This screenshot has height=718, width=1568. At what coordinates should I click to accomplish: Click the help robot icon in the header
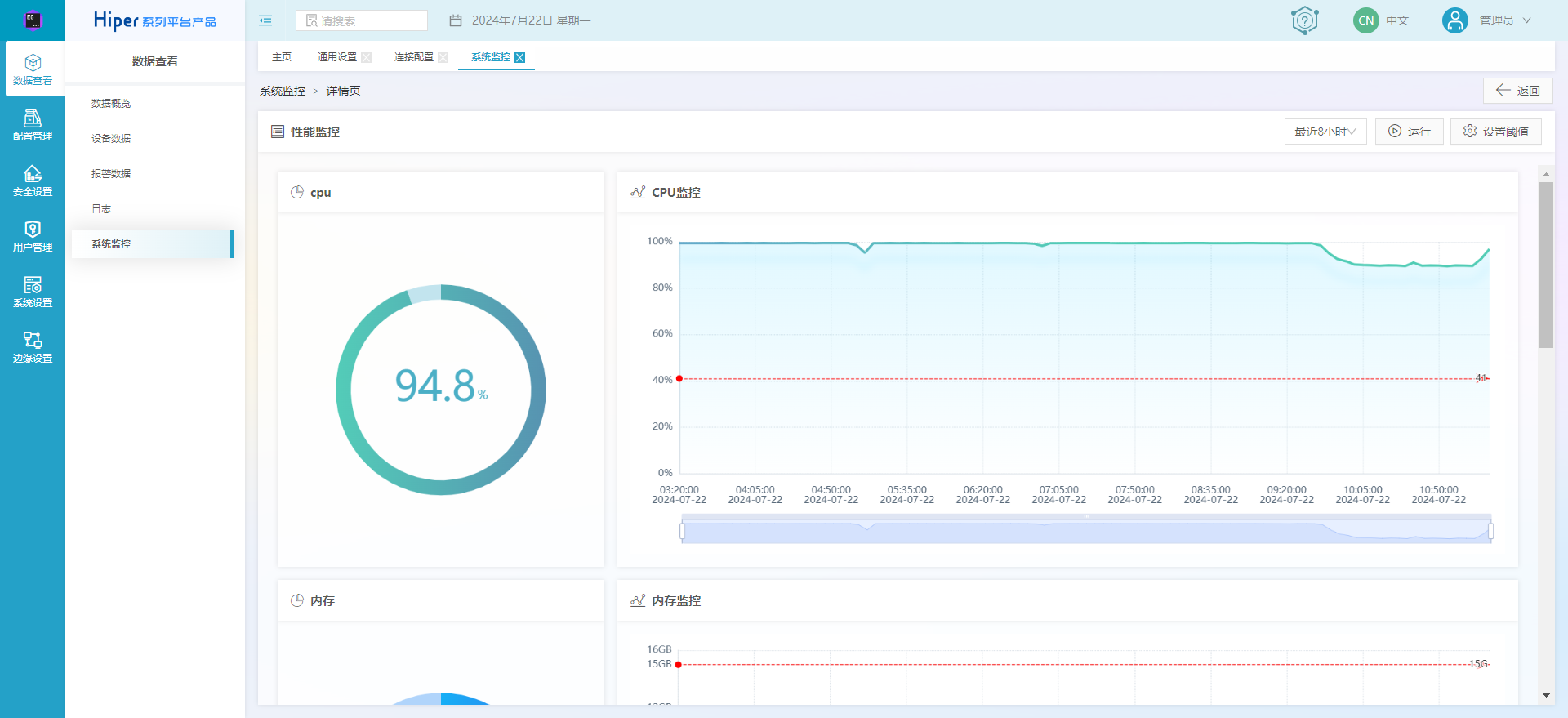1305,20
